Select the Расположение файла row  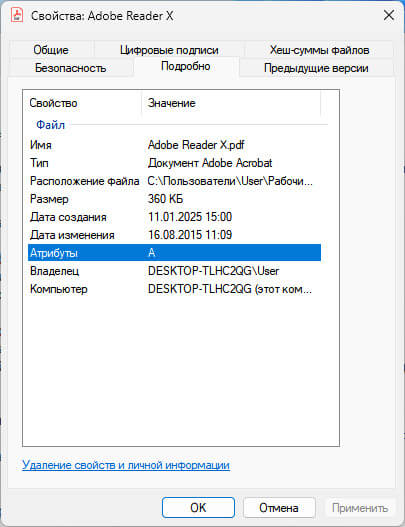coord(174,181)
